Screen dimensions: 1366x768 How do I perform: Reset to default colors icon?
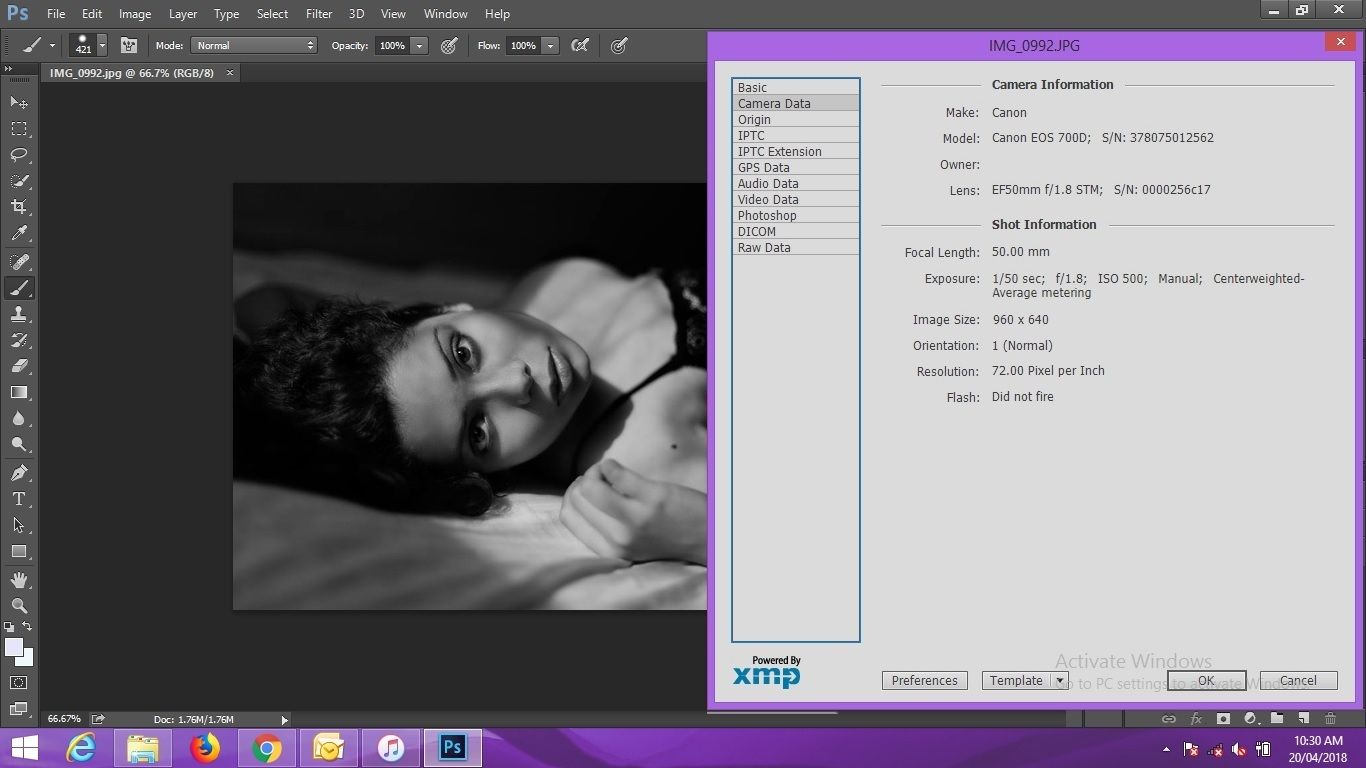coord(10,627)
